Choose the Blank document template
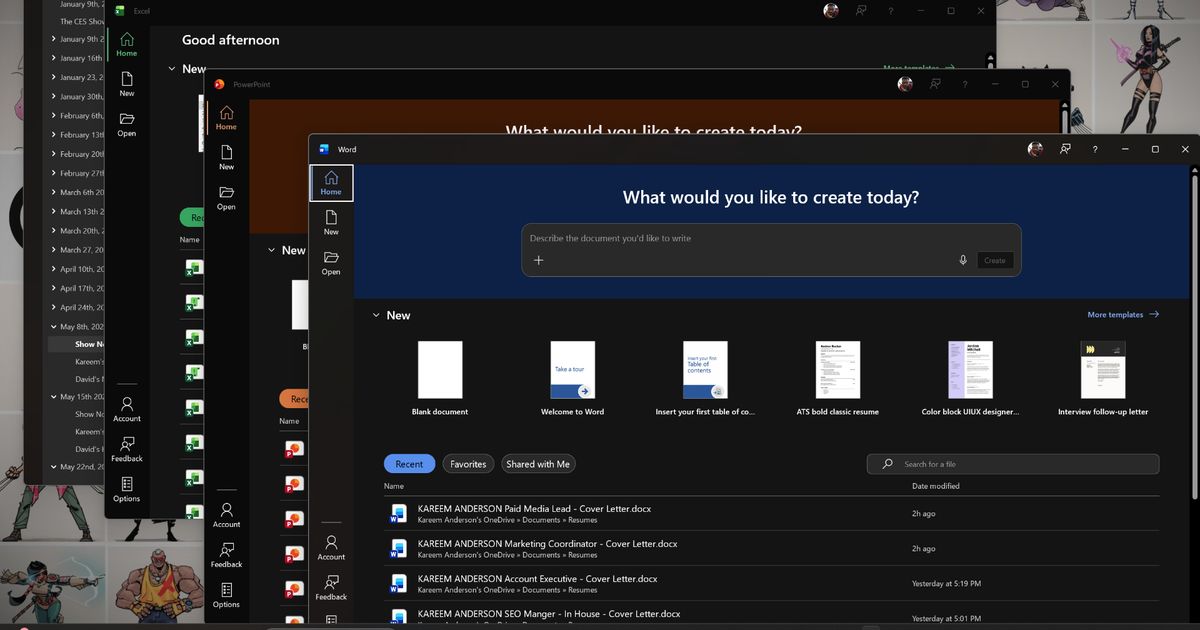1200x630 pixels. coord(440,378)
